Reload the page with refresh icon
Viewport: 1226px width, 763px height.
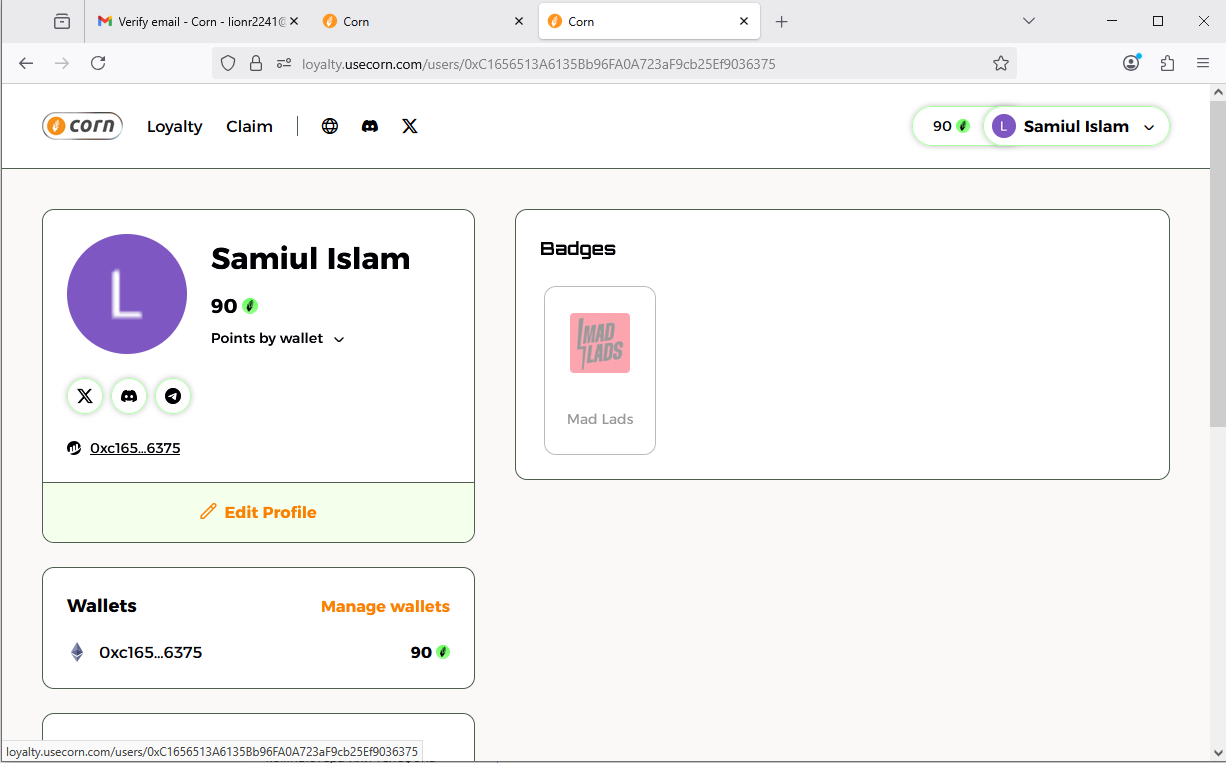tap(98, 63)
